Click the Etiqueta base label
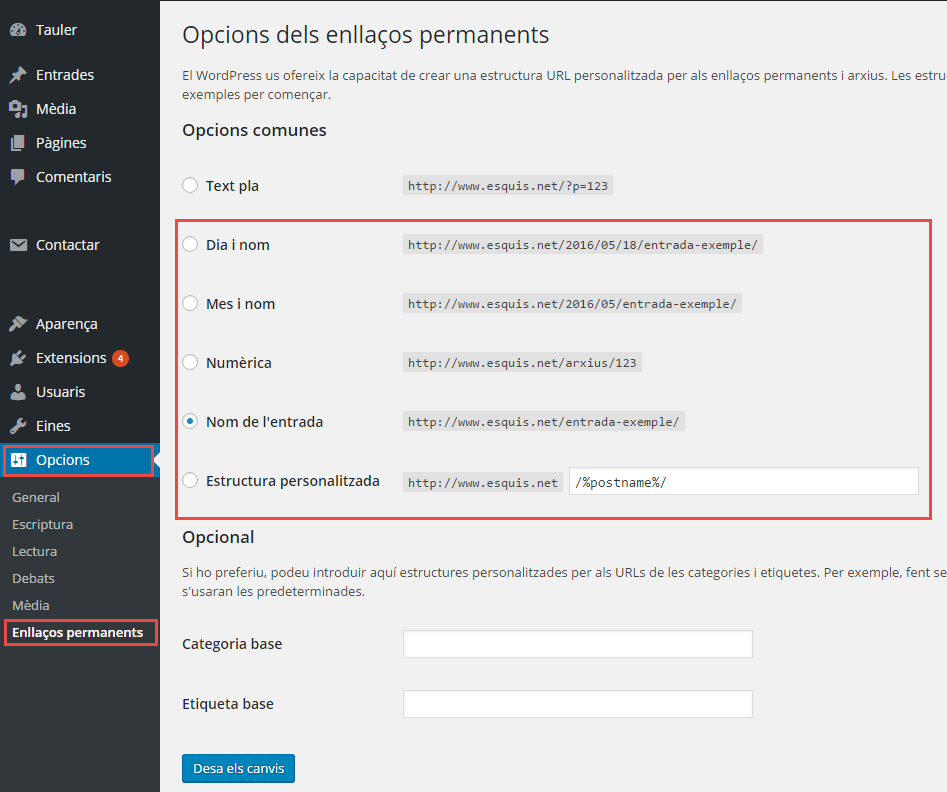 pyautogui.click(x=228, y=704)
